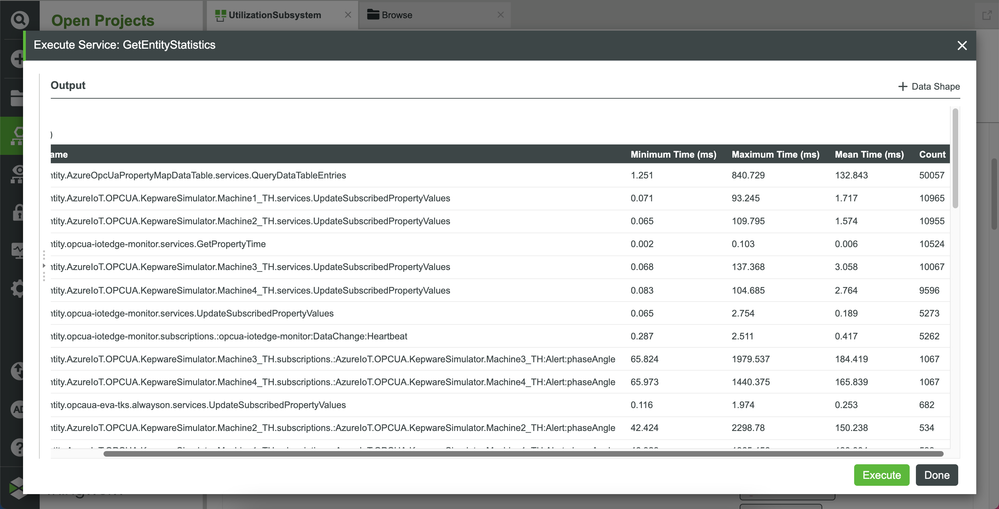Select the Machine1_TH UpdateSubscribedPropertyValues row name
The height and width of the screenshot is (509, 999).
coord(250,198)
